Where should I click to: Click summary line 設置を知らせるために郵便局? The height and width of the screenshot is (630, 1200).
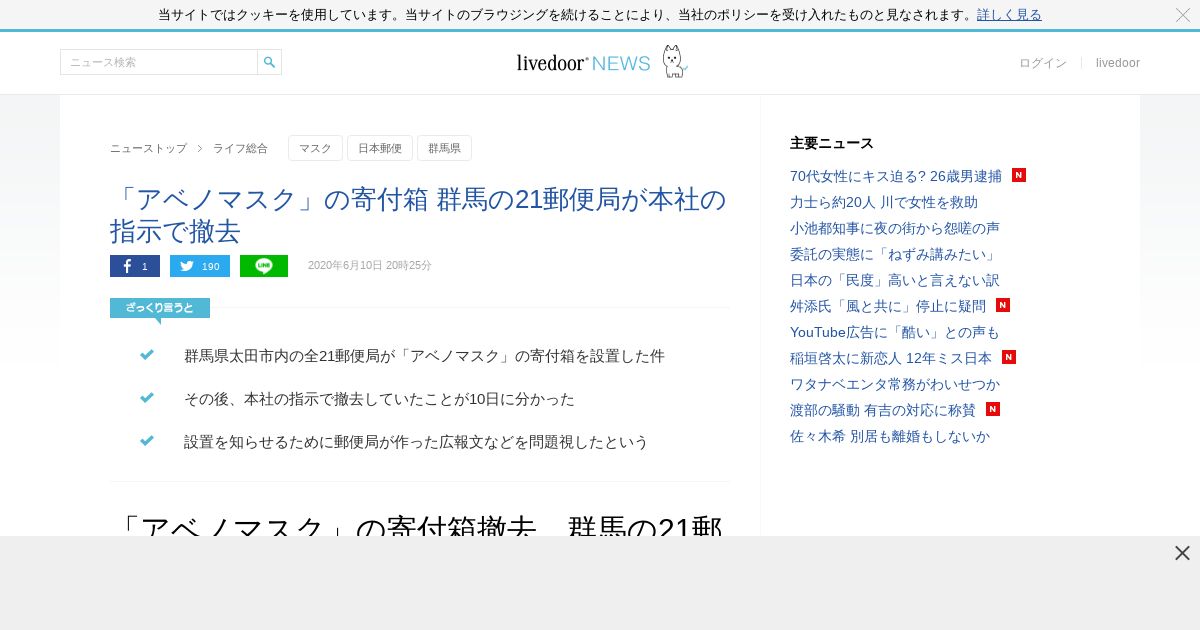tap(416, 442)
